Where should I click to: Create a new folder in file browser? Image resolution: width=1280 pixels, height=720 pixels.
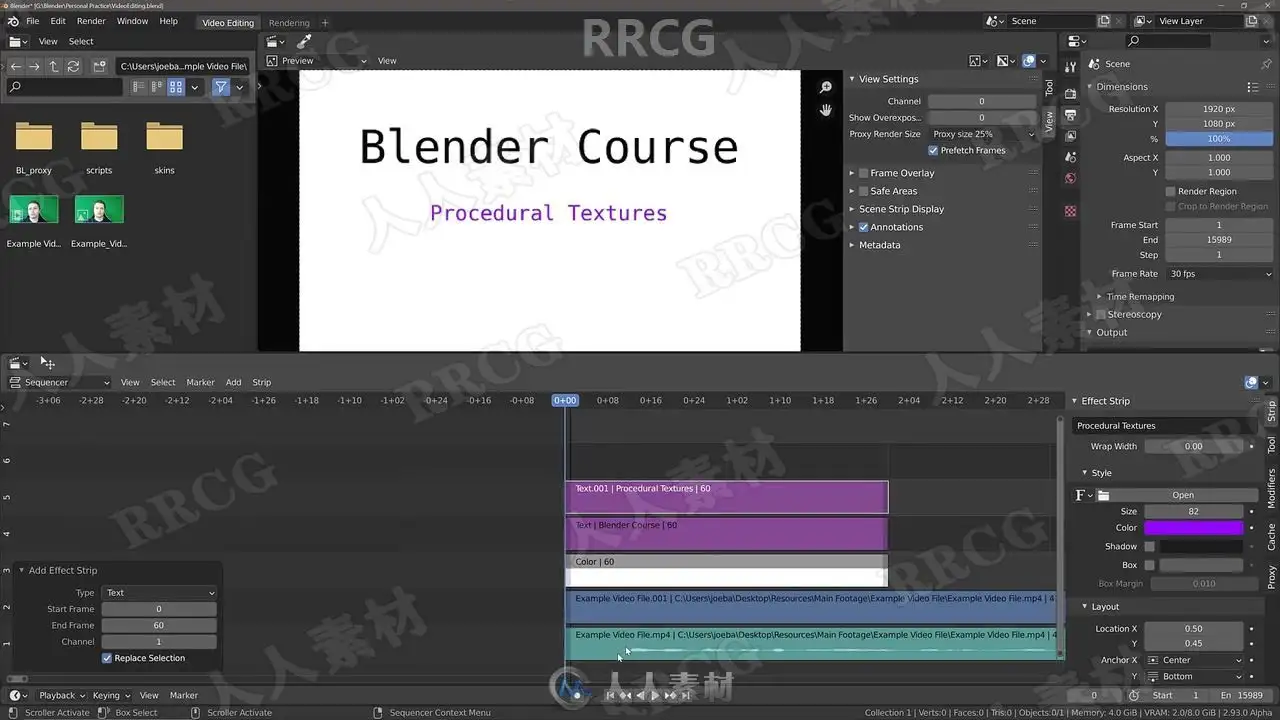[99, 66]
